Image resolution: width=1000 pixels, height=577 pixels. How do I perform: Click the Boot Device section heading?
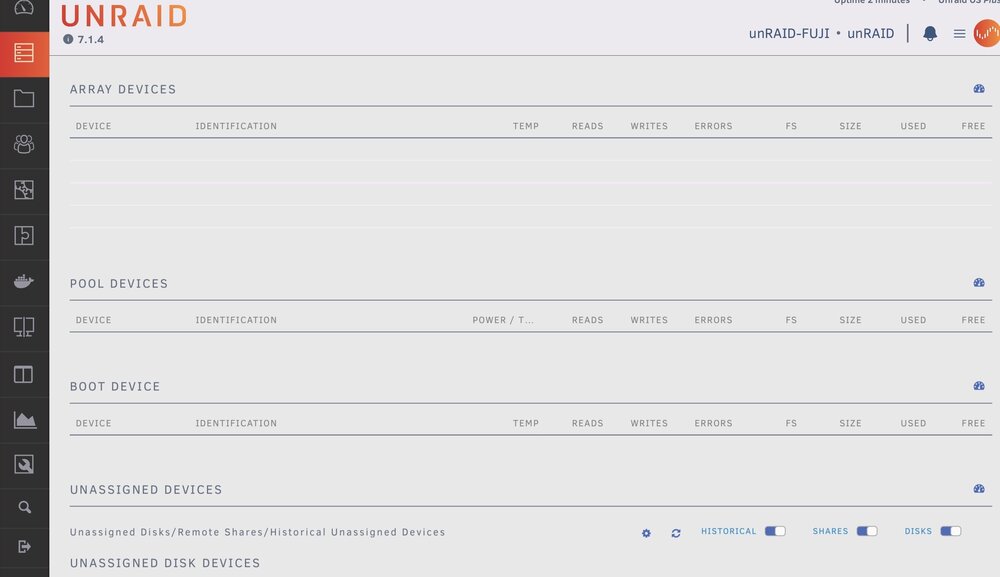pos(115,386)
